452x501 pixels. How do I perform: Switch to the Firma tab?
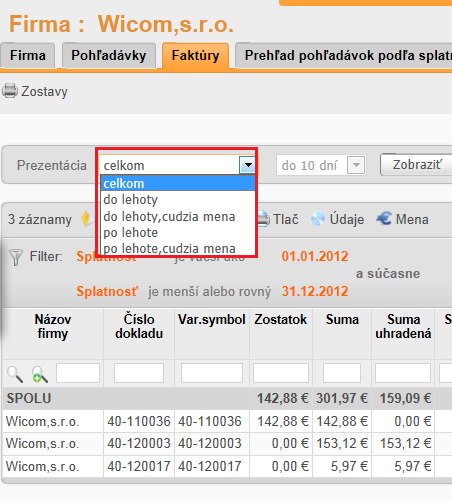coord(28,55)
